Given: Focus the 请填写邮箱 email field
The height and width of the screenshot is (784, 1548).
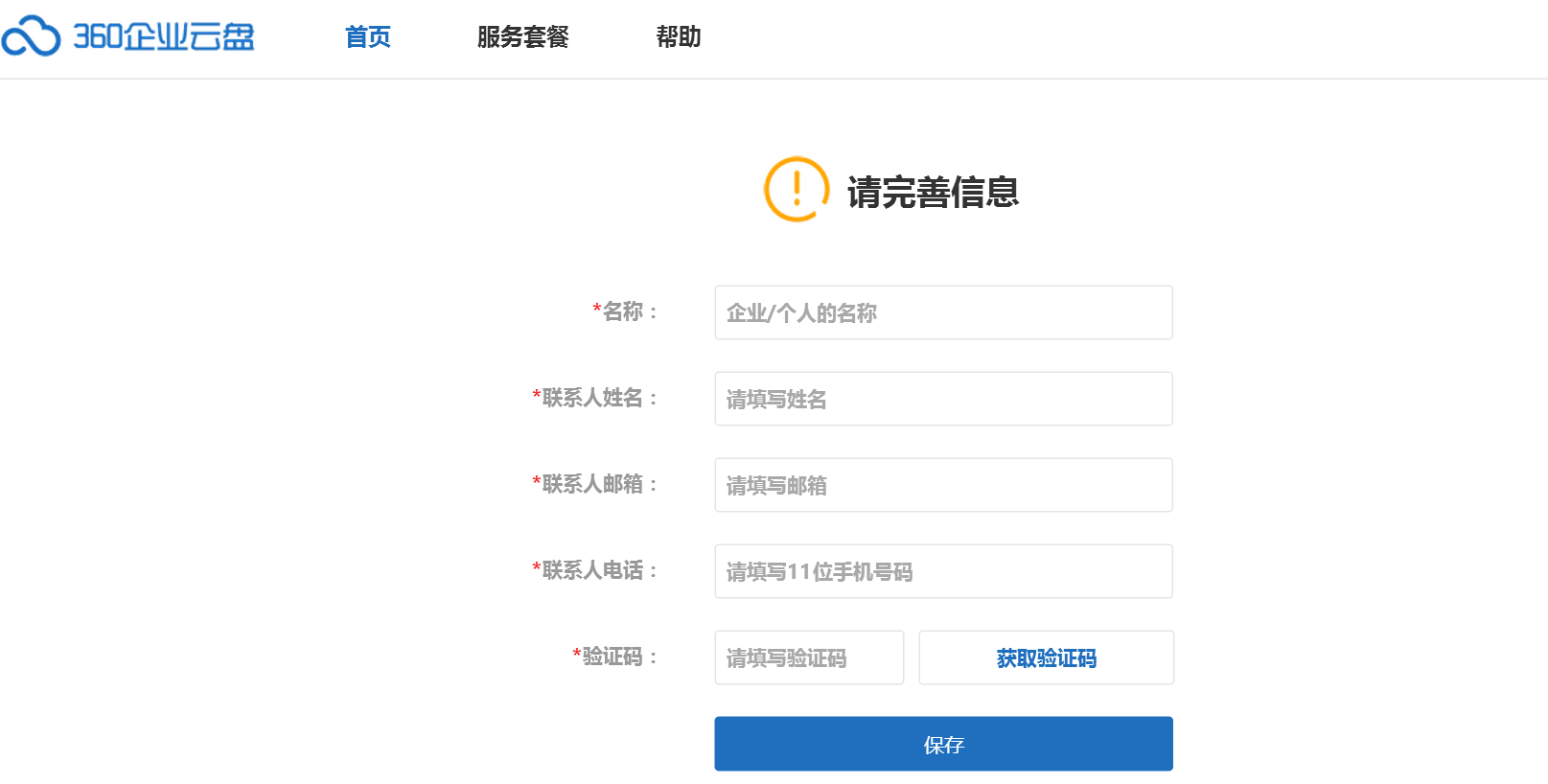Looking at the screenshot, I should (x=943, y=485).
